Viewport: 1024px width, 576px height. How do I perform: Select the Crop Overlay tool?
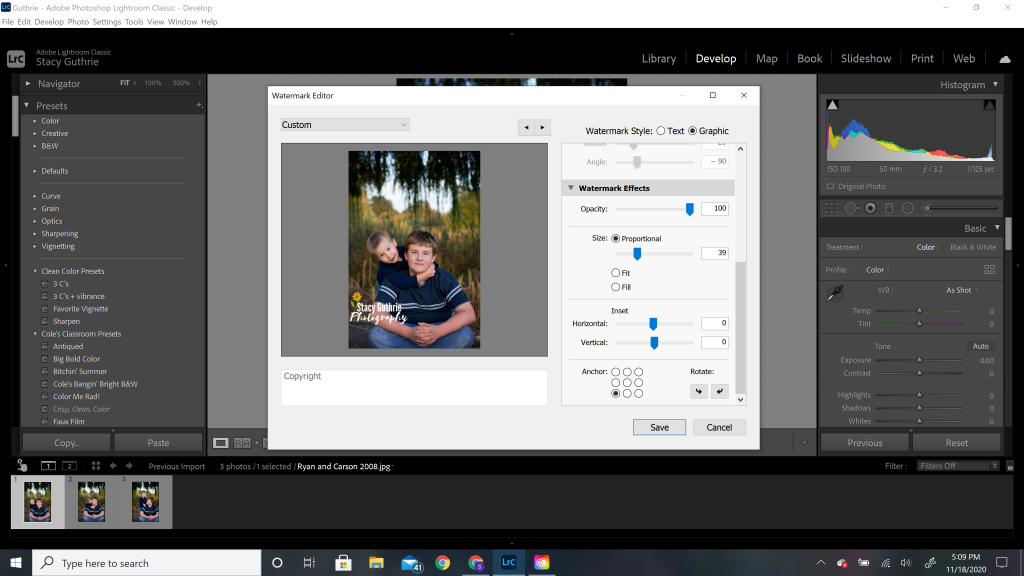tap(831, 207)
